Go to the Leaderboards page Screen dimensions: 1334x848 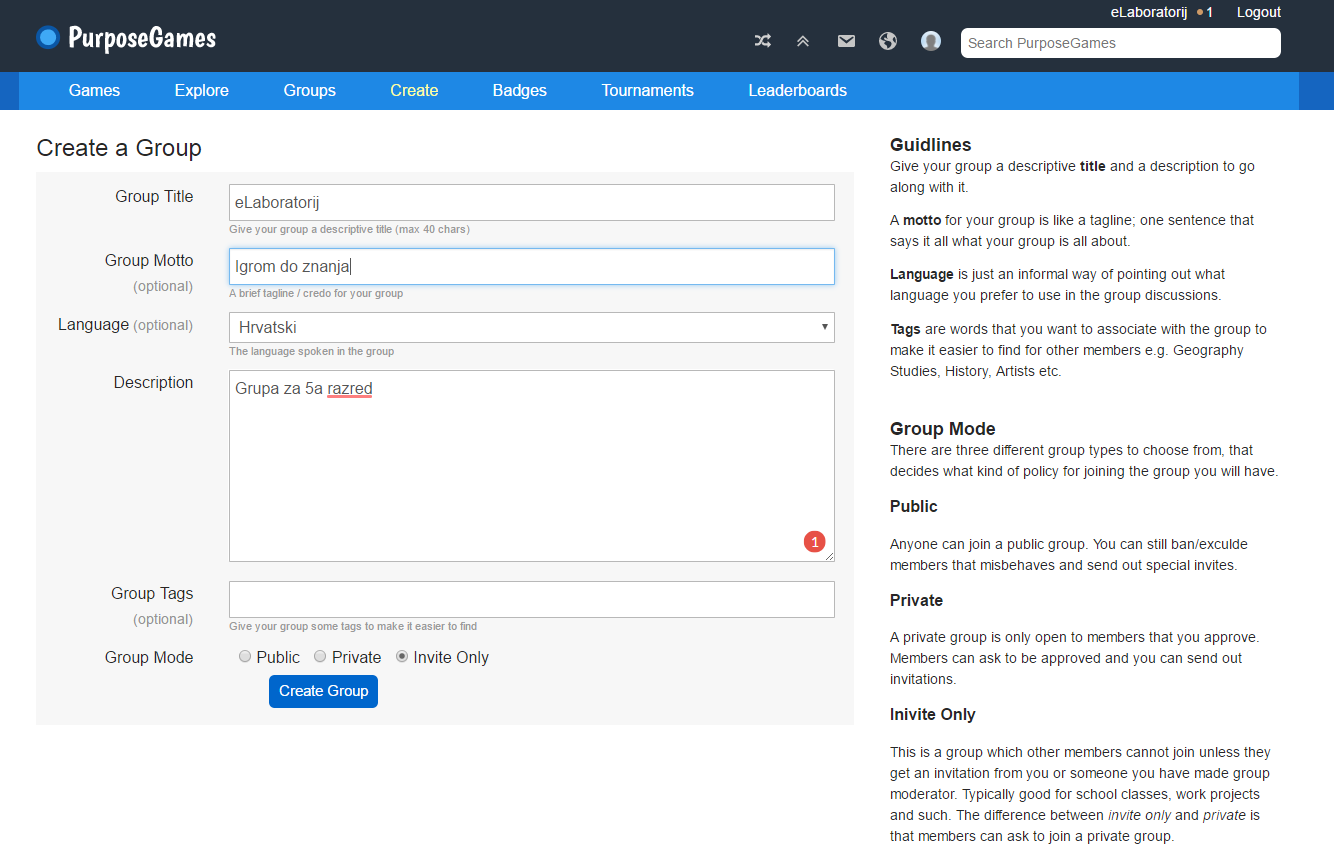[797, 90]
